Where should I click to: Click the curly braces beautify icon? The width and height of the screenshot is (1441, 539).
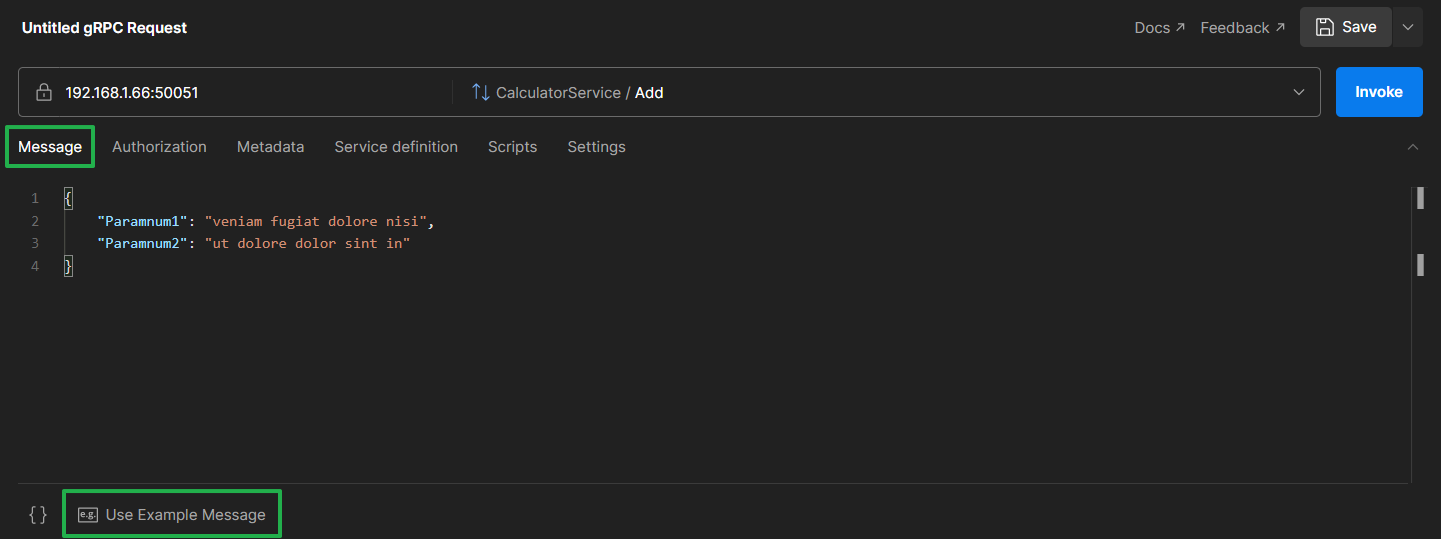coord(38,514)
